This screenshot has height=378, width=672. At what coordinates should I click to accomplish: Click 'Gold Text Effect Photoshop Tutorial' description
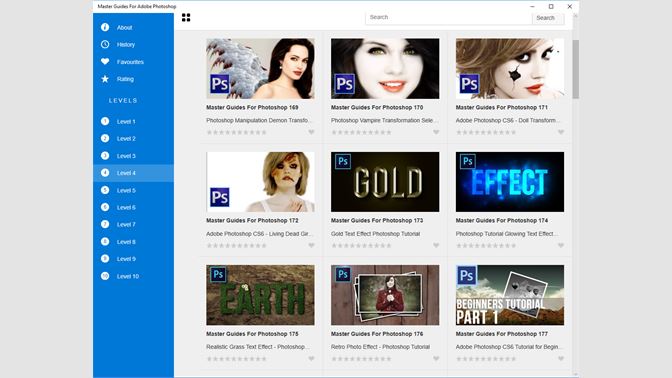click(375, 234)
